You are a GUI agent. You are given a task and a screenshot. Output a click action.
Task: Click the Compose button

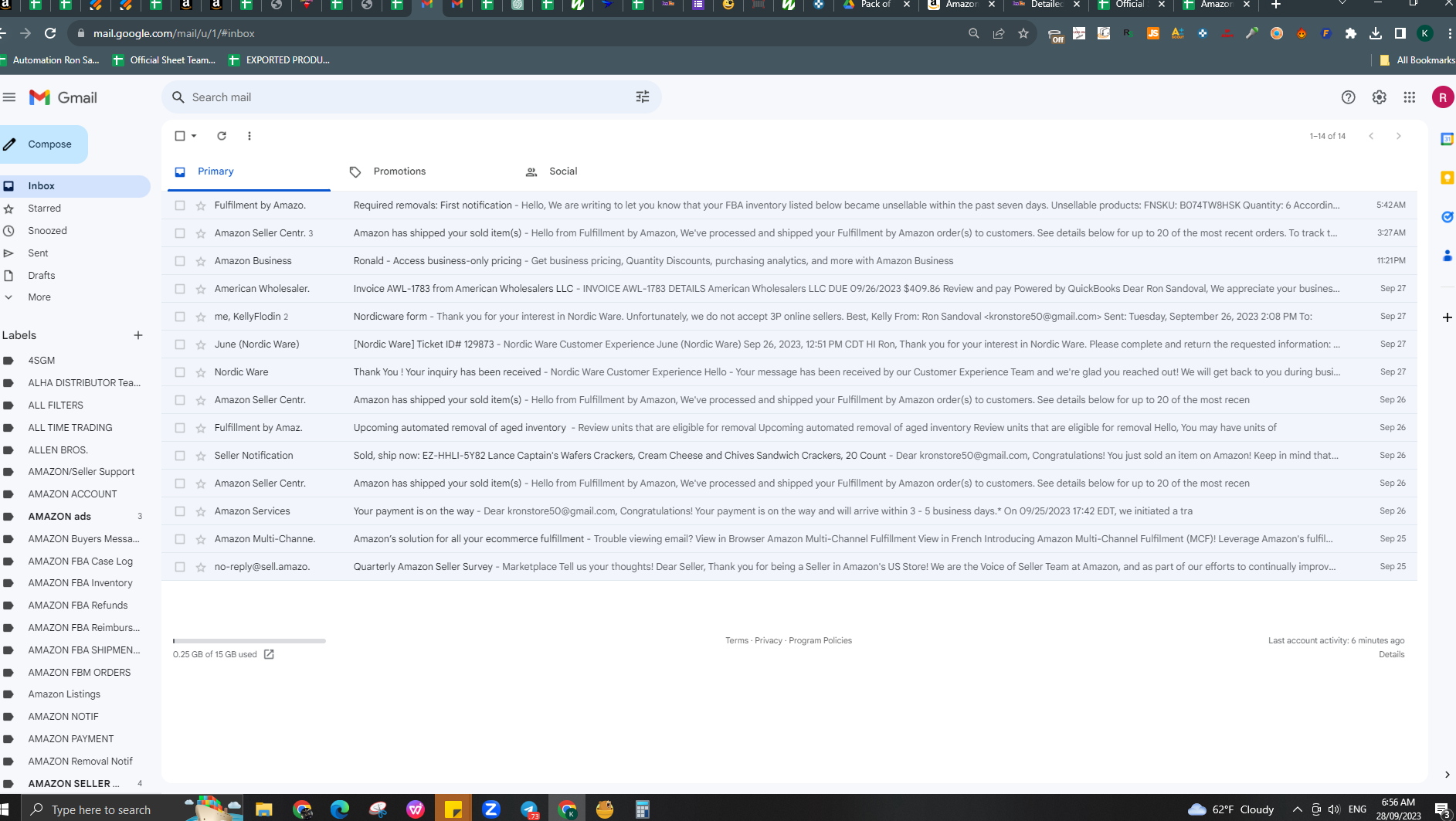[43, 144]
